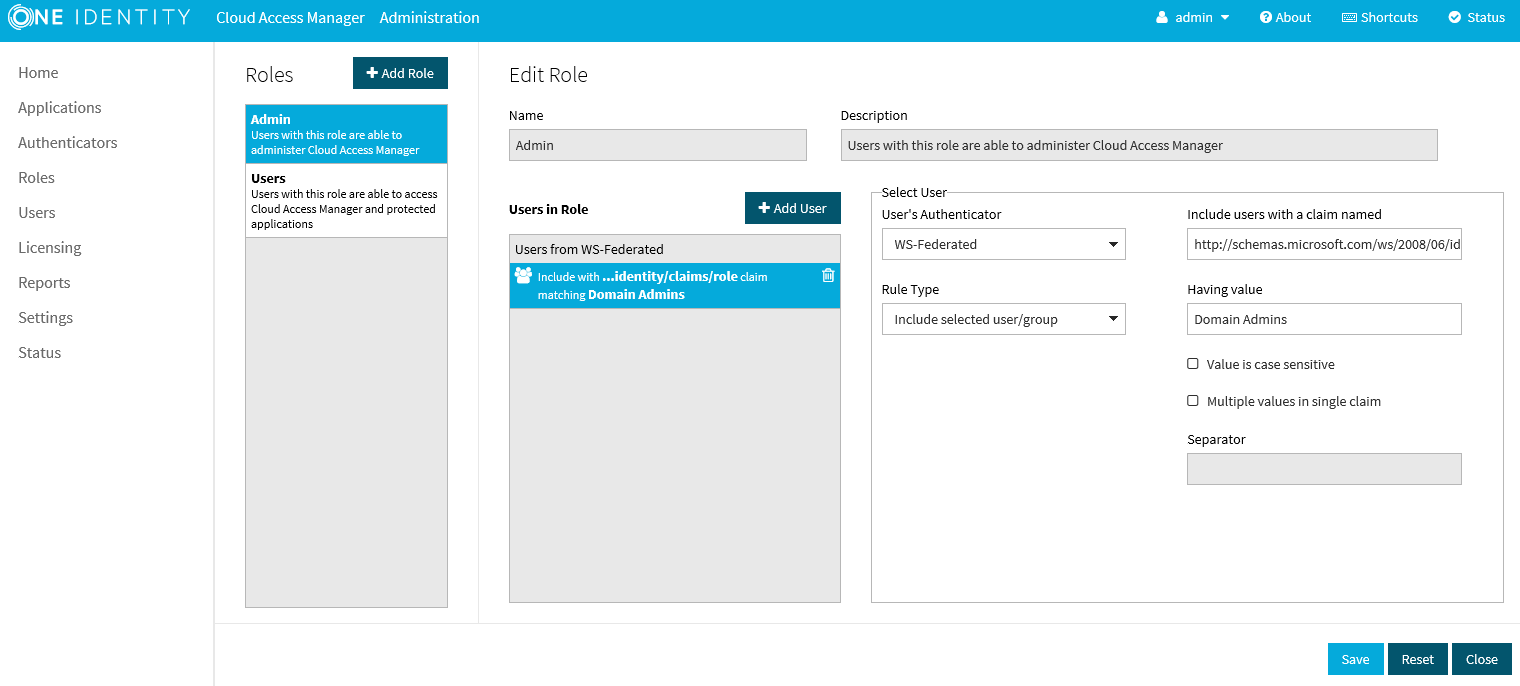Image resolution: width=1520 pixels, height=686 pixels.
Task: Open Authenticators in the sidebar
Action: [68, 142]
